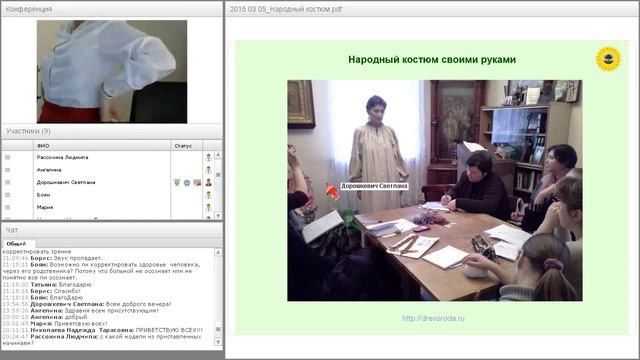The width and height of the screenshot is (640, 360).
Task: Click user icon in Боян participant row
Action: (x=209, y=195)
